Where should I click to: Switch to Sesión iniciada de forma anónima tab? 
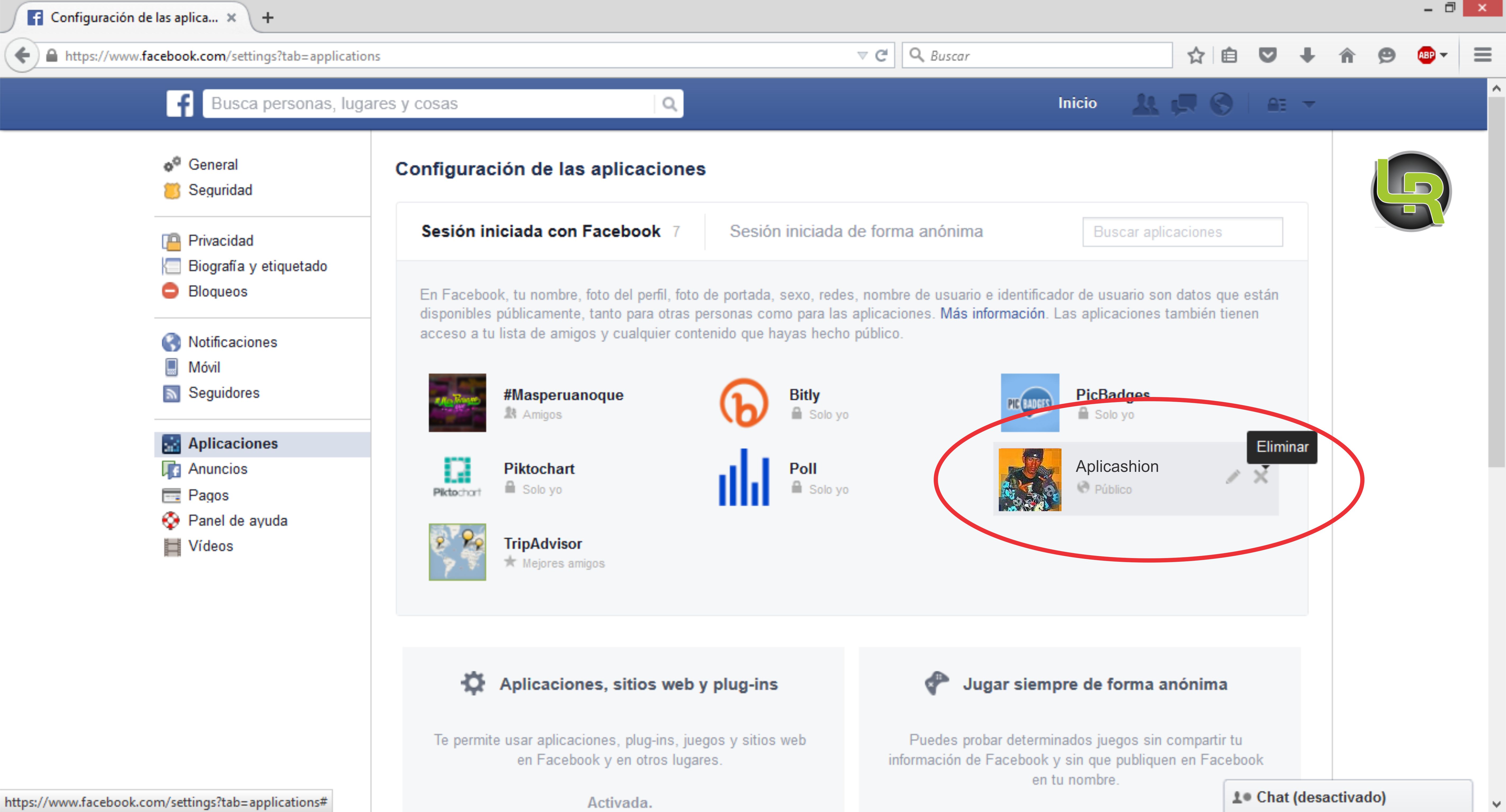(856, 231)
